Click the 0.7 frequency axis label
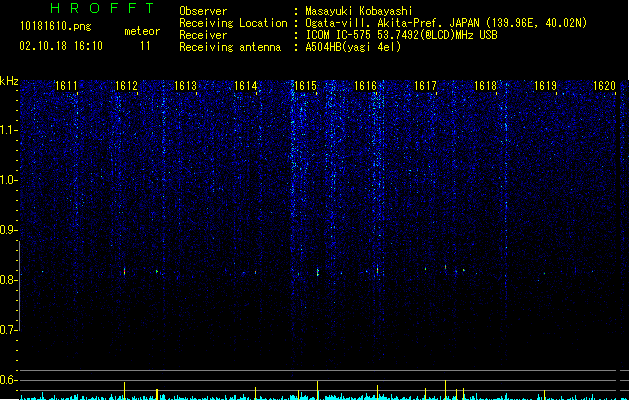This screenshot has height=400, width=629. 8,330
